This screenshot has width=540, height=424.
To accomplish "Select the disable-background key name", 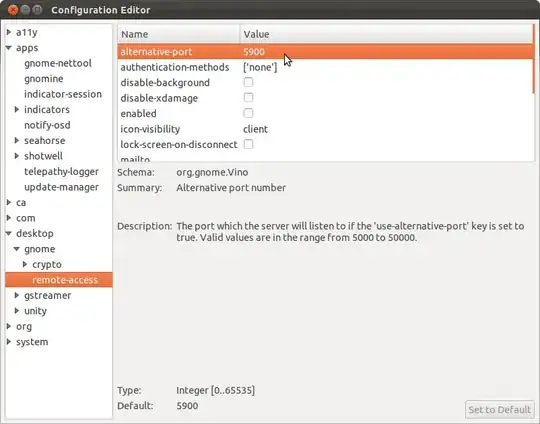I will tap(165, 83).
